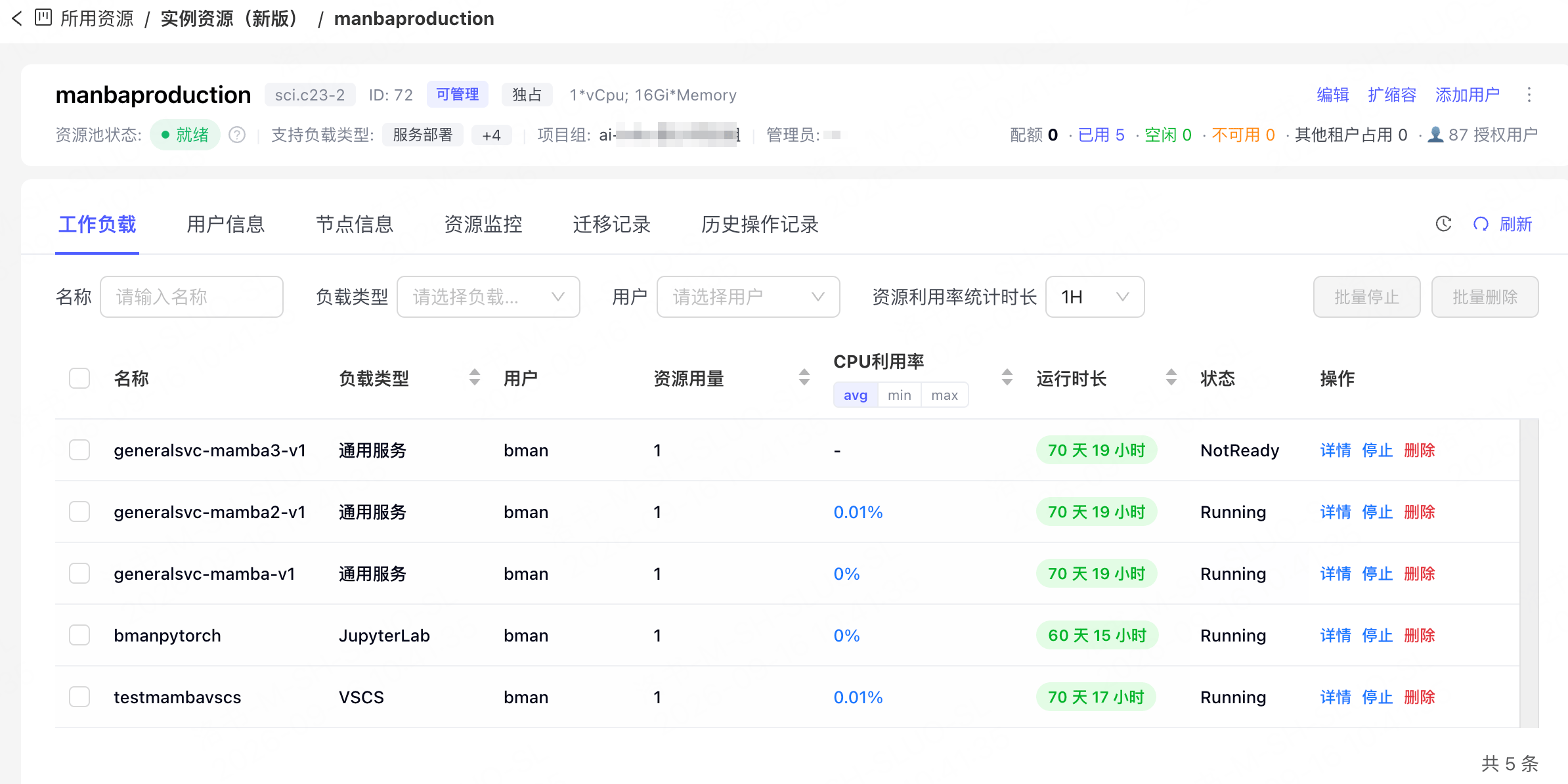Click 停止 for generalsvc-mamba3-v1
Image resolution: width=1568 pixels, height=784 pixels.
1378,450
